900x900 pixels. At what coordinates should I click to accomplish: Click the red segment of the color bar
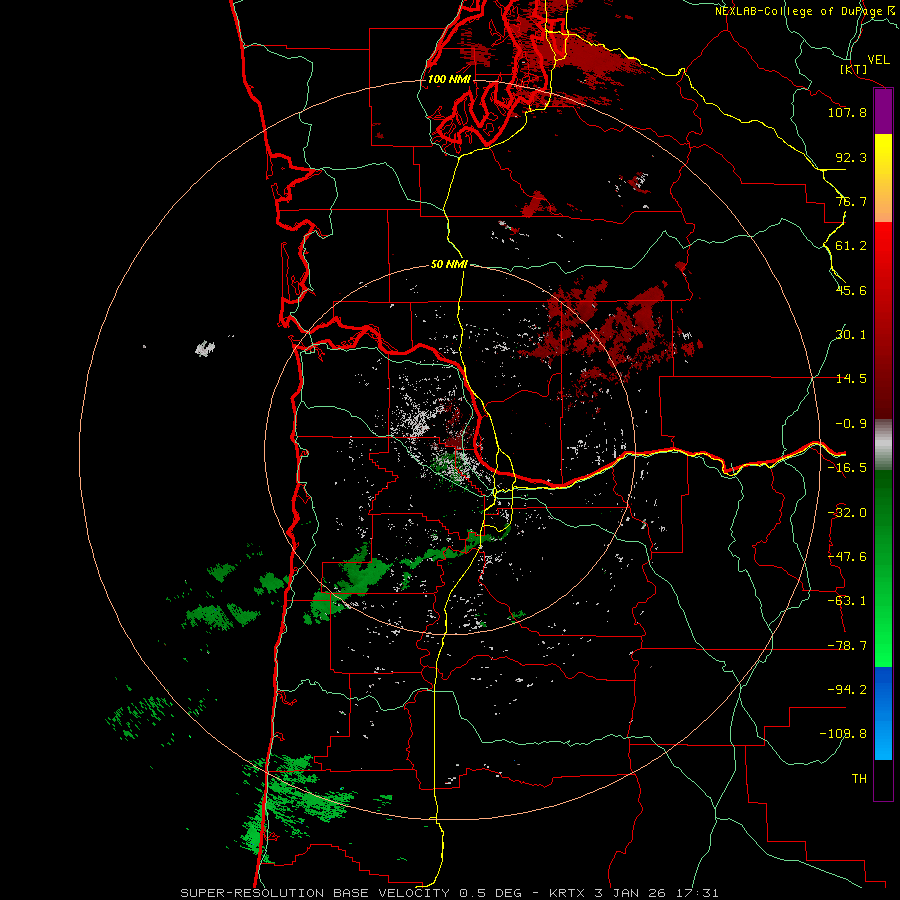click(883, 320)
